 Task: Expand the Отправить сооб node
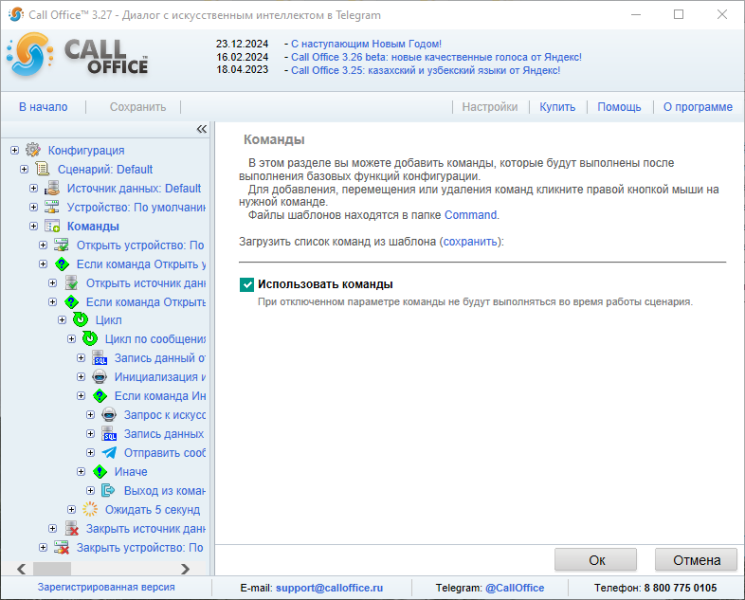tap(91, 452)
